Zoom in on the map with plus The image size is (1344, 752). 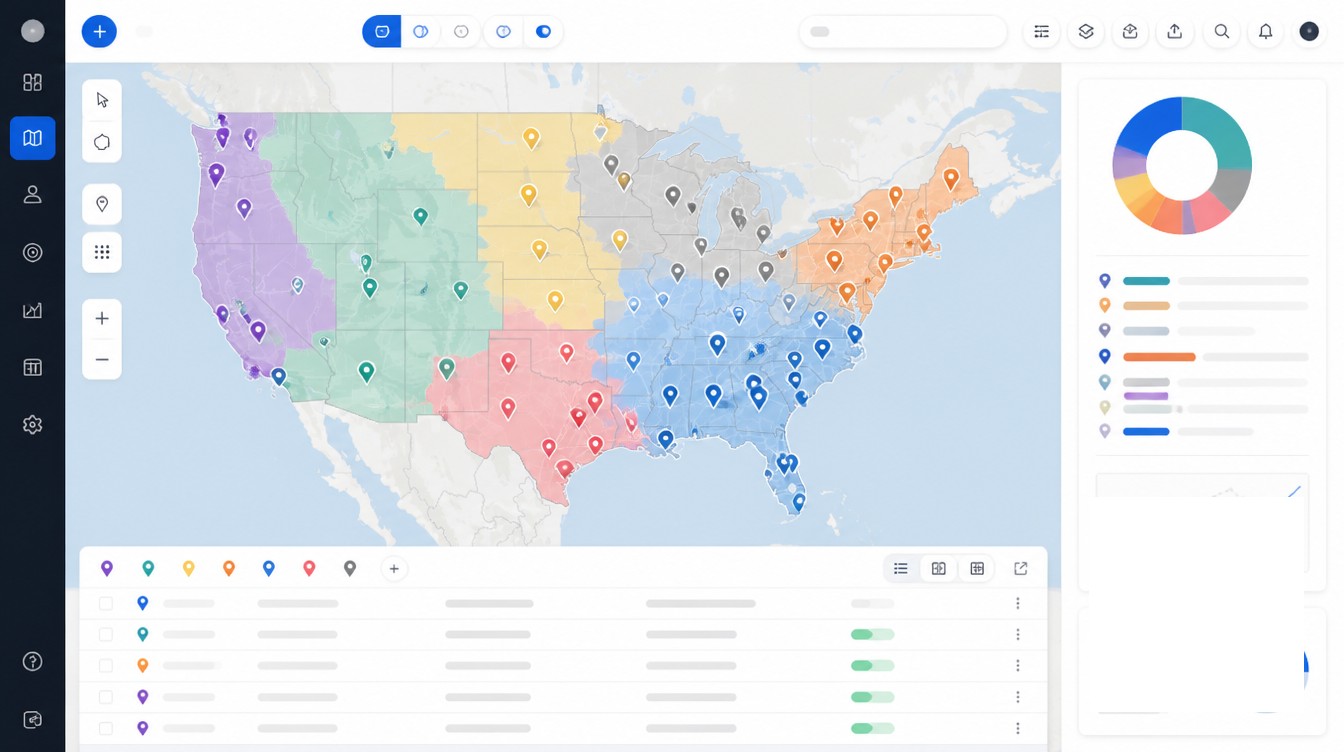click(102, 319)
